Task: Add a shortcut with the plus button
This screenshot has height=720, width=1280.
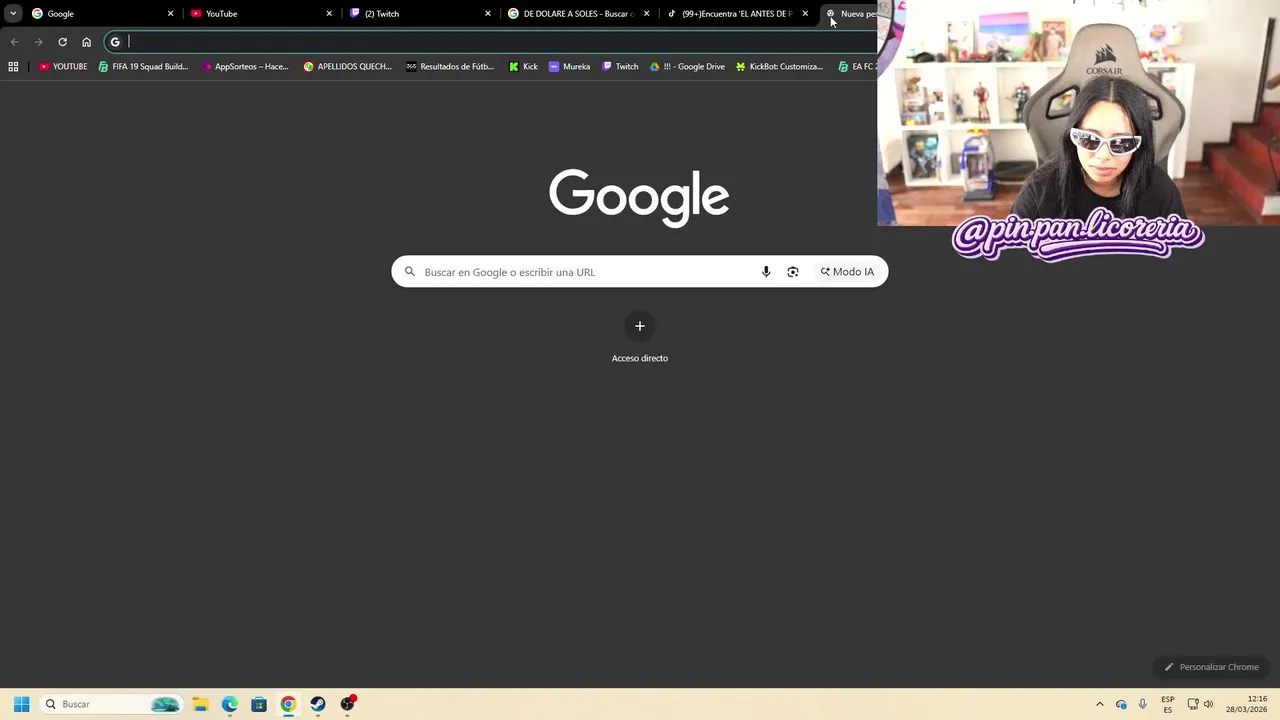Action: 640,326
